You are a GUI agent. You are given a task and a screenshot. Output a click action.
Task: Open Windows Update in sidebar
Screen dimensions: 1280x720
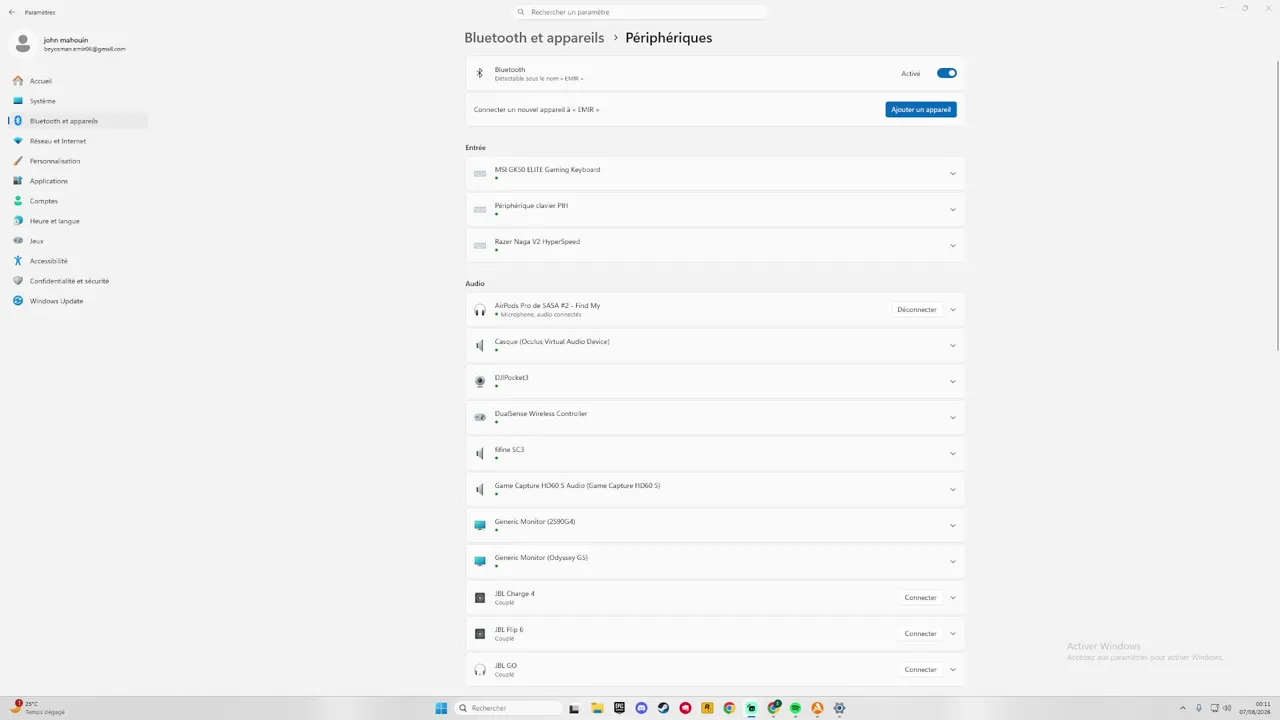point(78,301)
